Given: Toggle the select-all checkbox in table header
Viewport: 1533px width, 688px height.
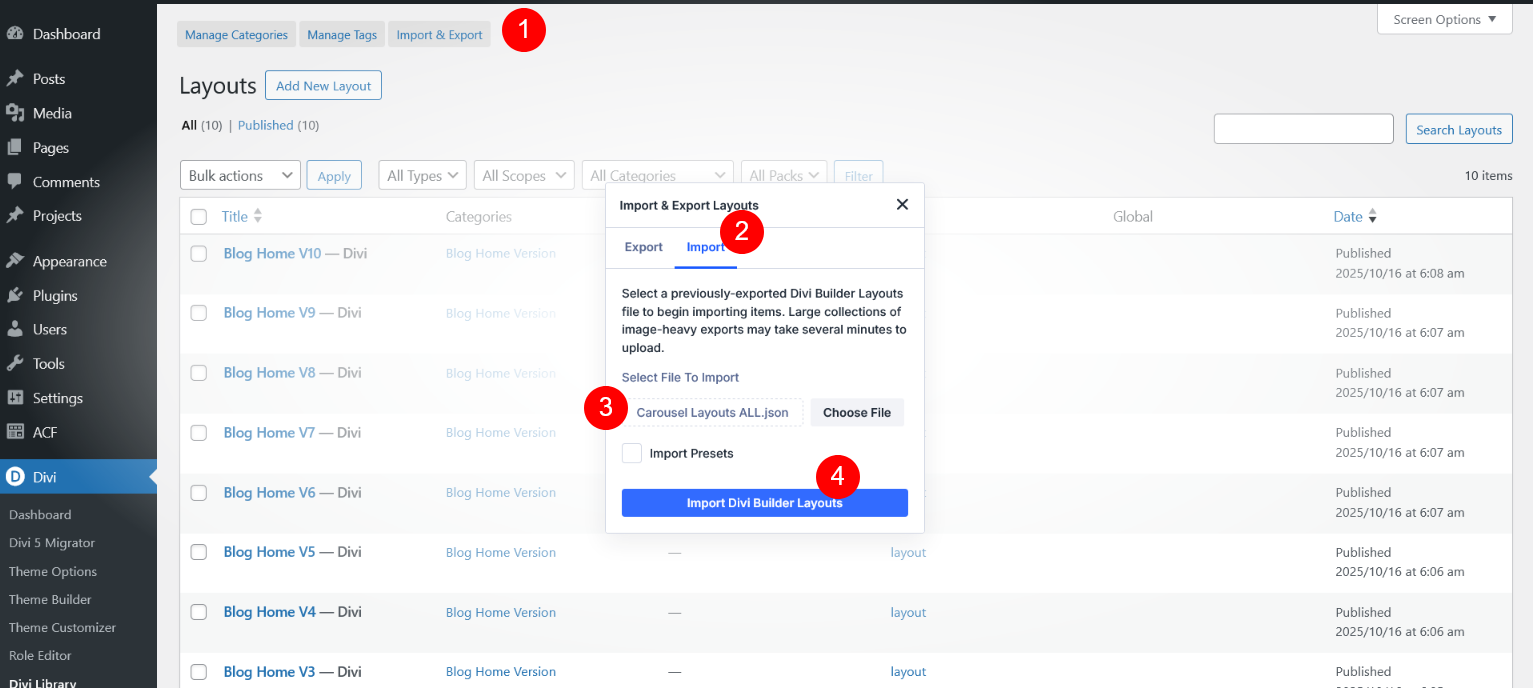Looking at the screenshot, I should (198, 217).
